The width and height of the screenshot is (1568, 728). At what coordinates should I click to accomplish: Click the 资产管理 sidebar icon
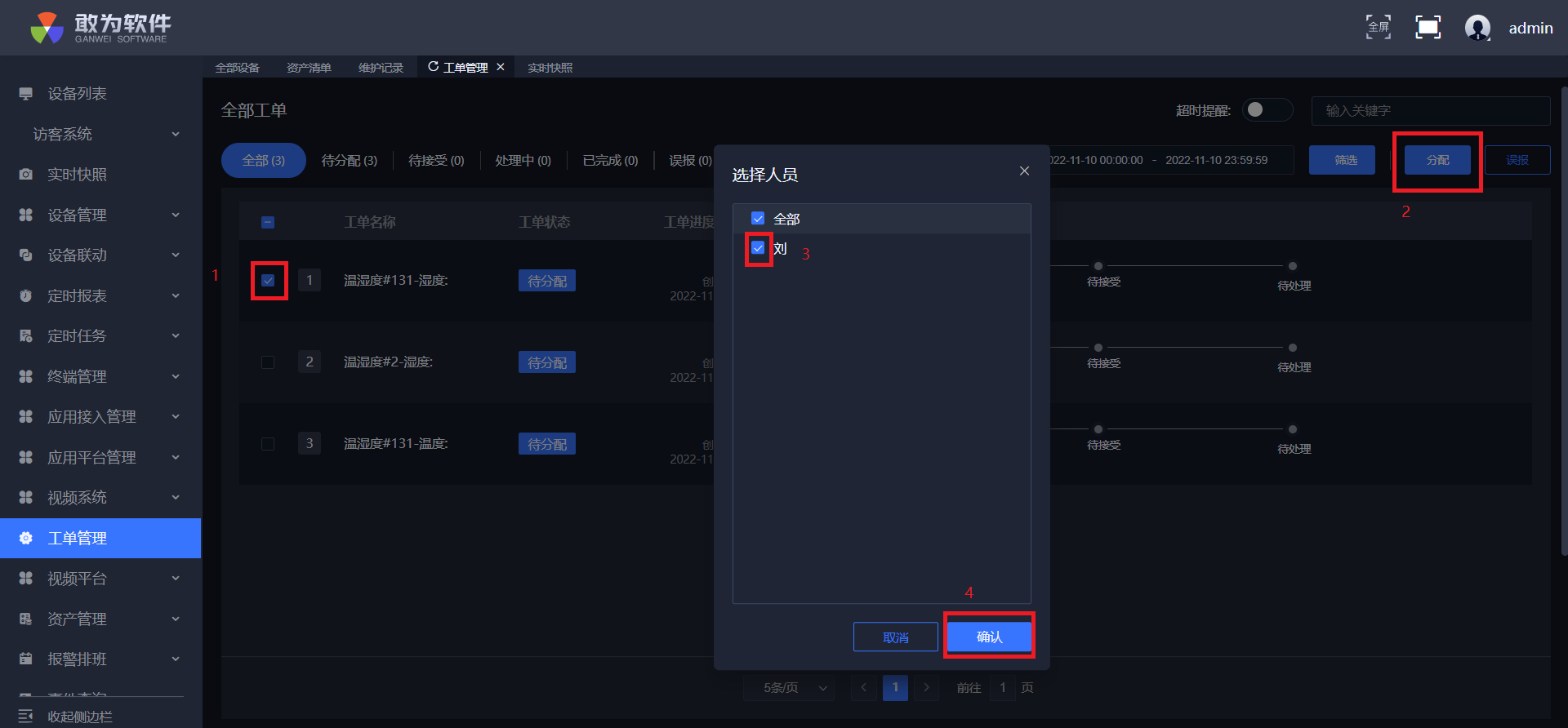click(x=26, y=619)
